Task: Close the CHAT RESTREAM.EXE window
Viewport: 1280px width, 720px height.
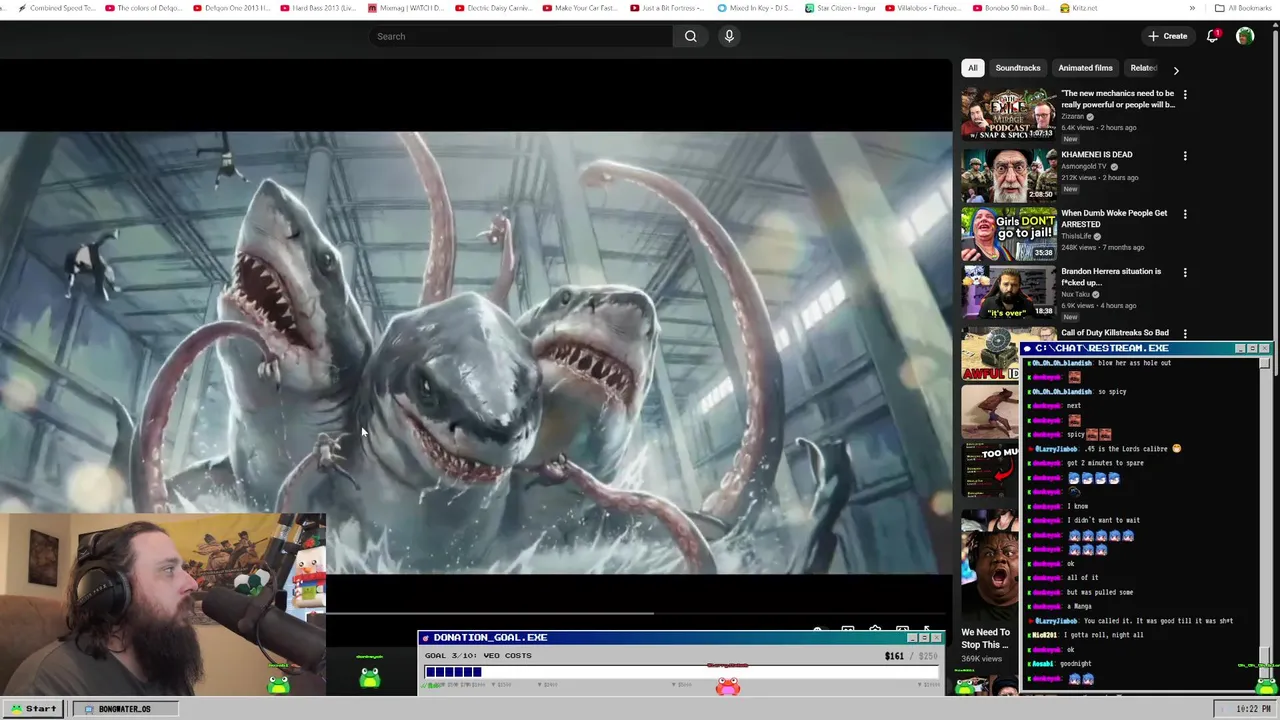Action: 1264,348
